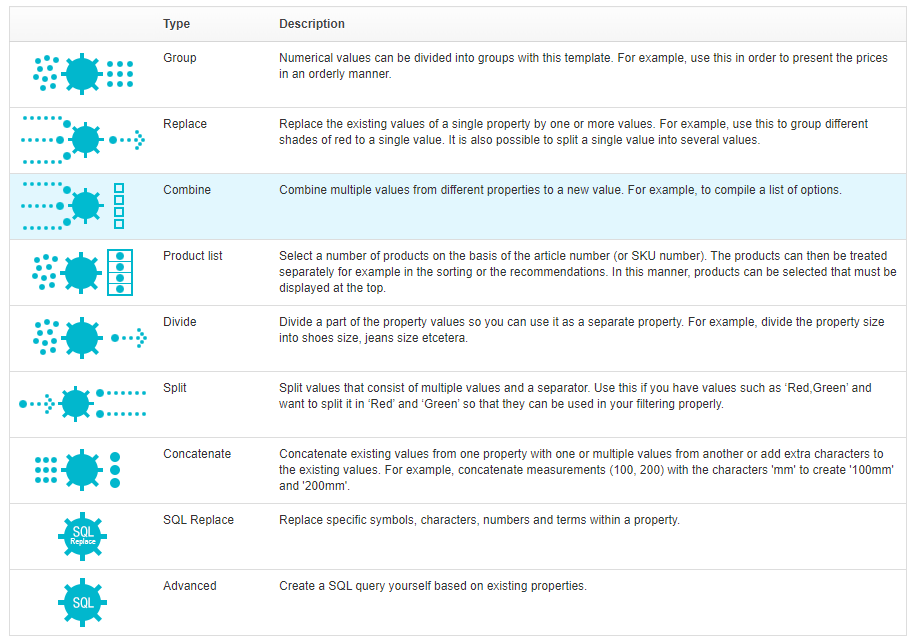Open the Advanced SQL icon
This screenshot has width=915, height=644.
click(x=83, y=603)
